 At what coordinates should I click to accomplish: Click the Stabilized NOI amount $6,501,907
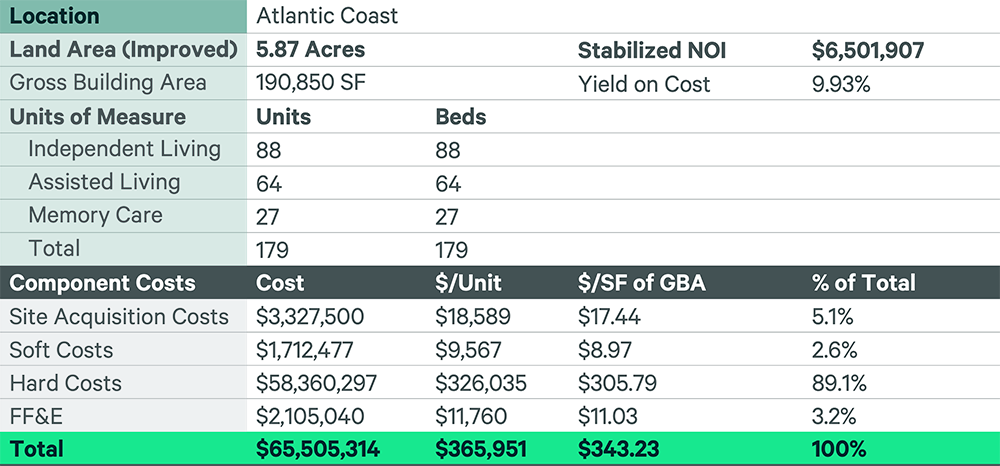pyautogui.click(x=868, y=50)
